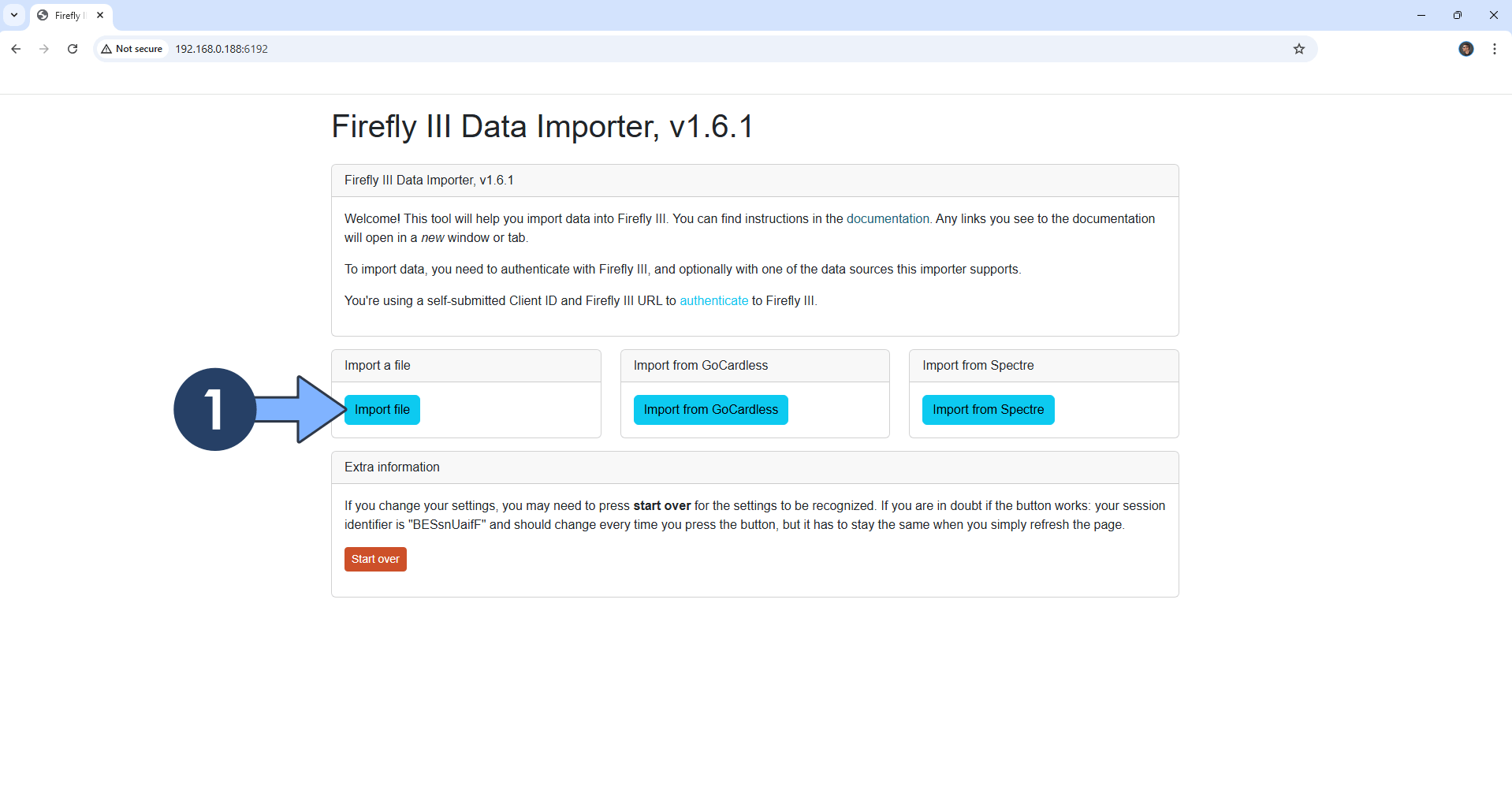Click the authenticate link
Viewport: 1512px width, 808px height.
(x=714, y=301)
